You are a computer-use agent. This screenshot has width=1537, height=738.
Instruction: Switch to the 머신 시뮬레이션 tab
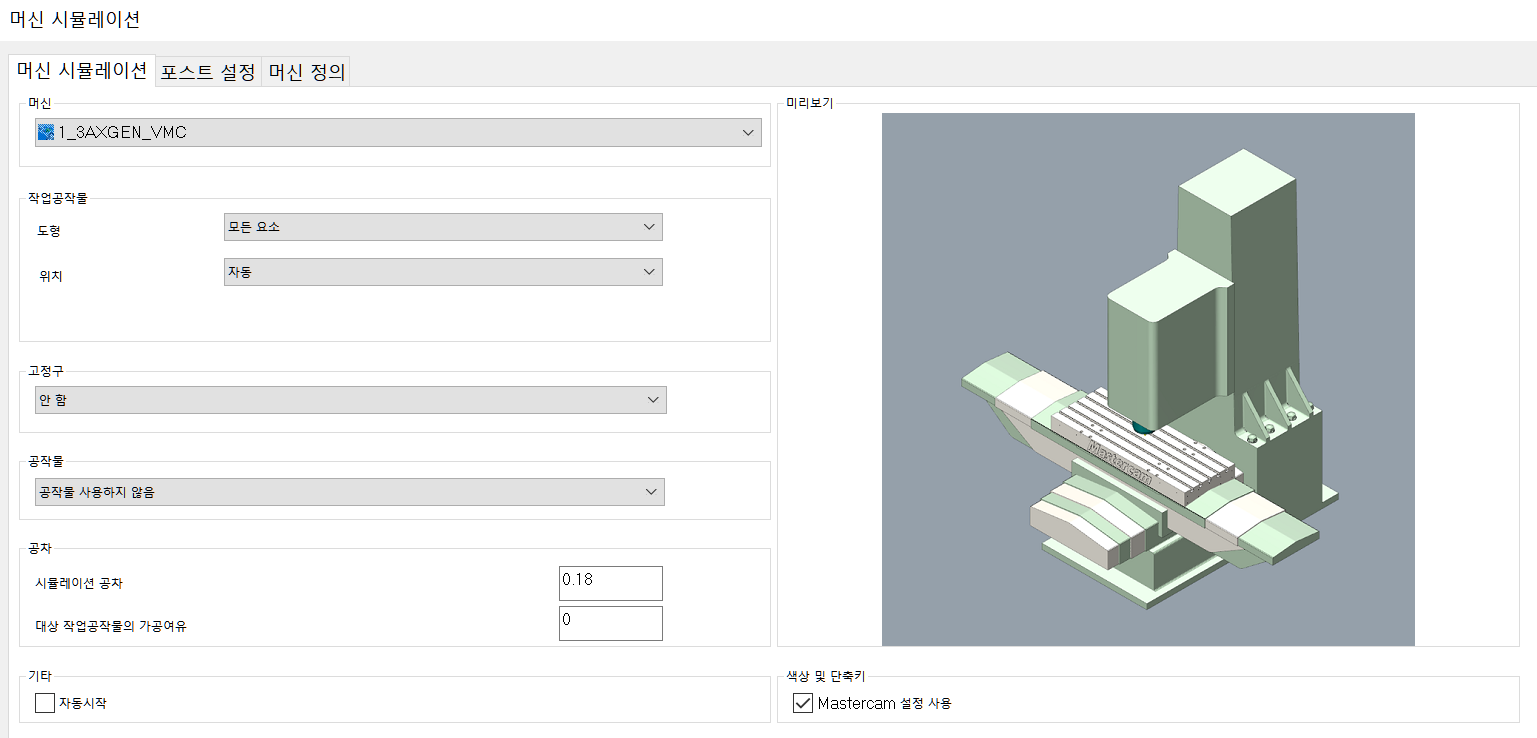[82, 71]
